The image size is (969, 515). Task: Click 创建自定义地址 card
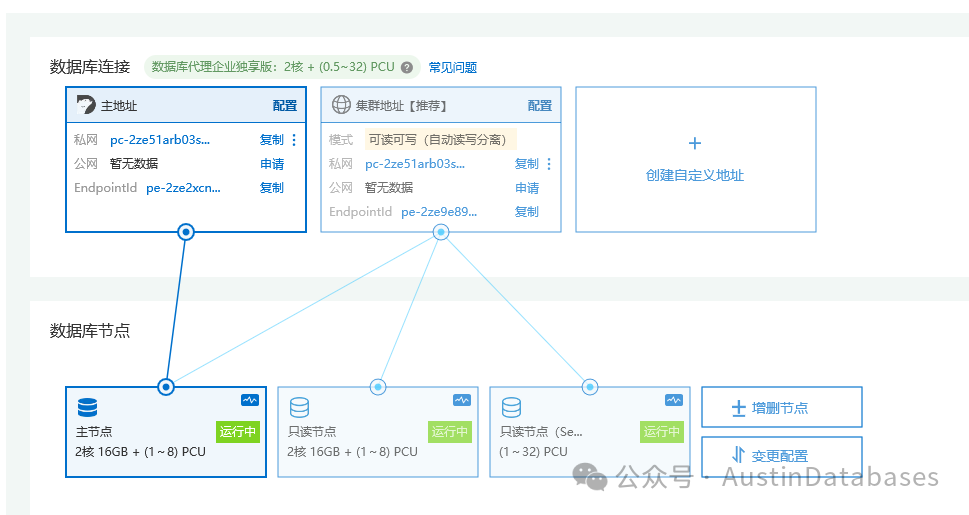696,160
